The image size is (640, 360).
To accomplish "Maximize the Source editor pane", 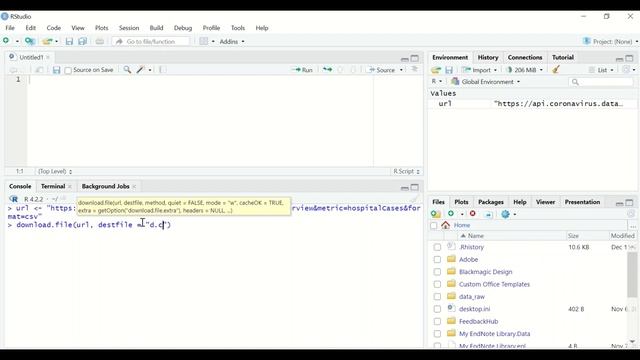I will point(415,58).
